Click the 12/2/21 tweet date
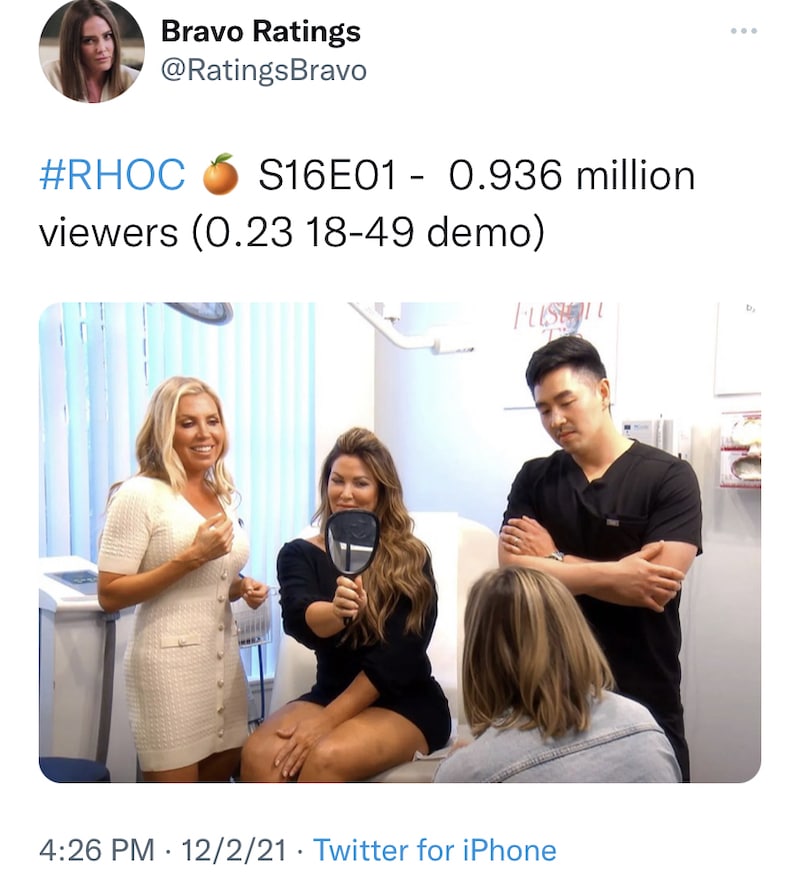This screenshot has height=878, width=800. [233, 850]
